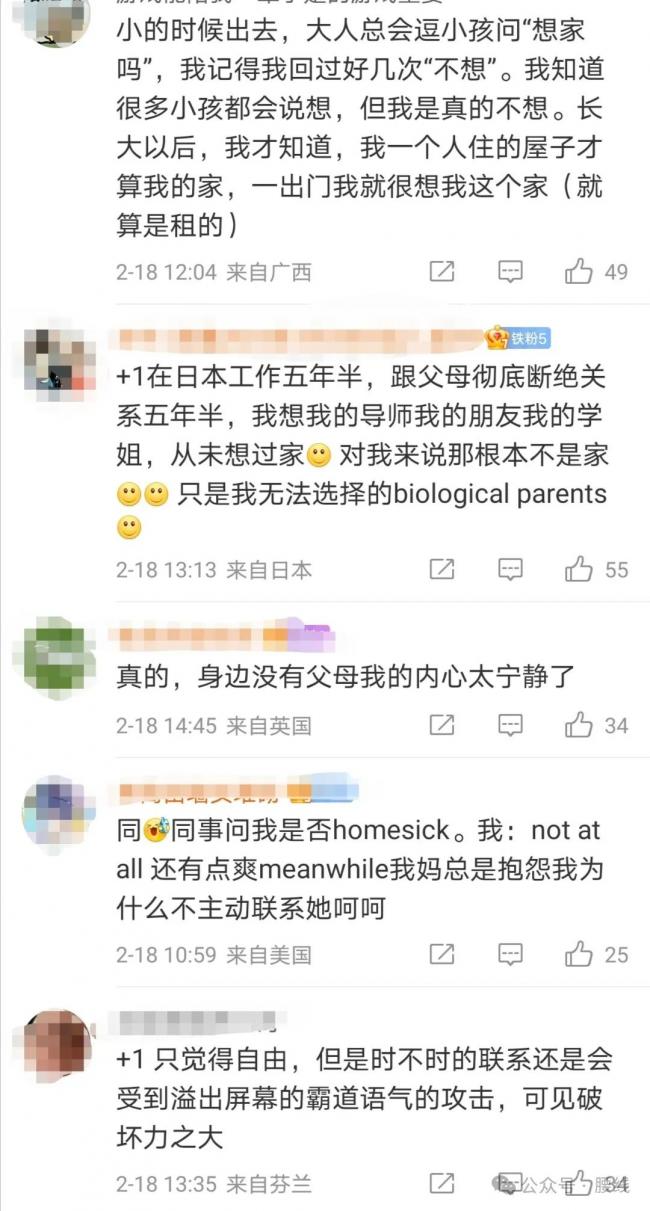Share the 日本 comment via repost icon
Screen dimensions: 650x1211
point(442,569)
